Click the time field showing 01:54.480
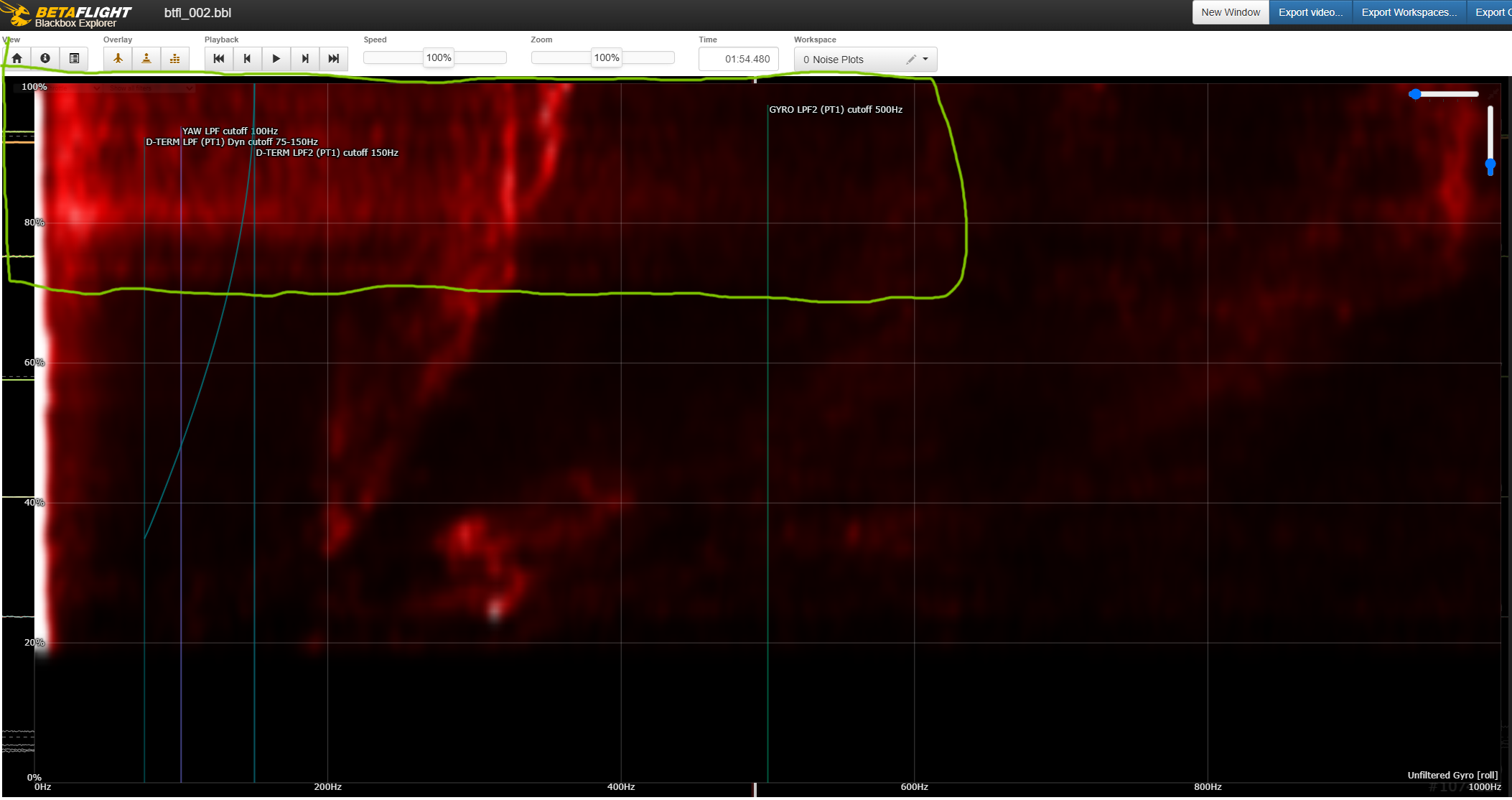 [739, 59]
